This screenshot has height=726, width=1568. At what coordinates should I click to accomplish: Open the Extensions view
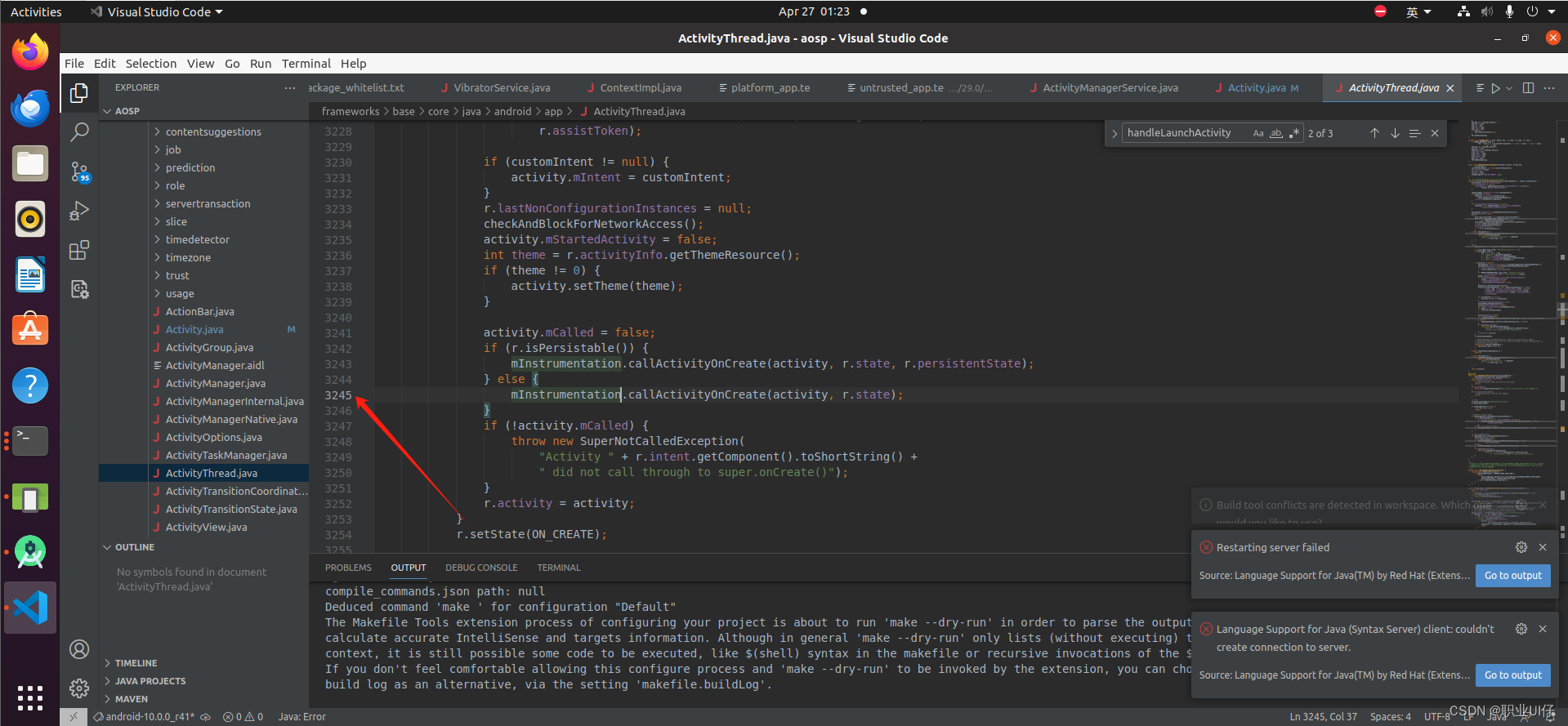[x=79, y=250]
